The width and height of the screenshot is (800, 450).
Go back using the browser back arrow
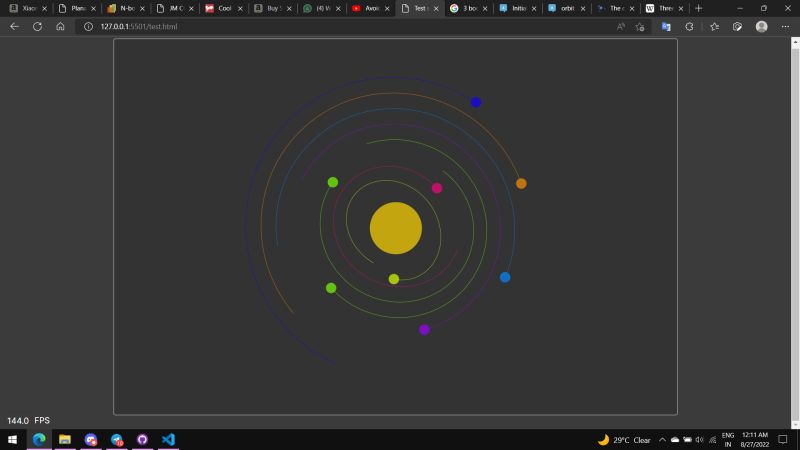point(14,27)
